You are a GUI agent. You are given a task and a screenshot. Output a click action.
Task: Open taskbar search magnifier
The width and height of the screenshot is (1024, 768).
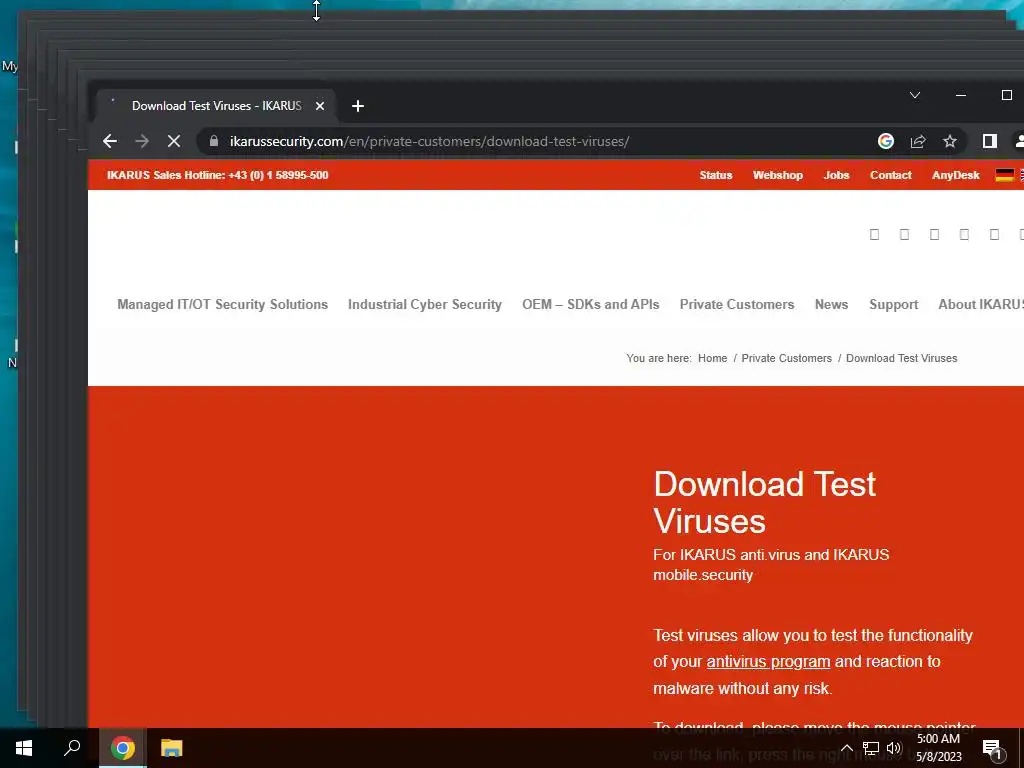[72, 748]
